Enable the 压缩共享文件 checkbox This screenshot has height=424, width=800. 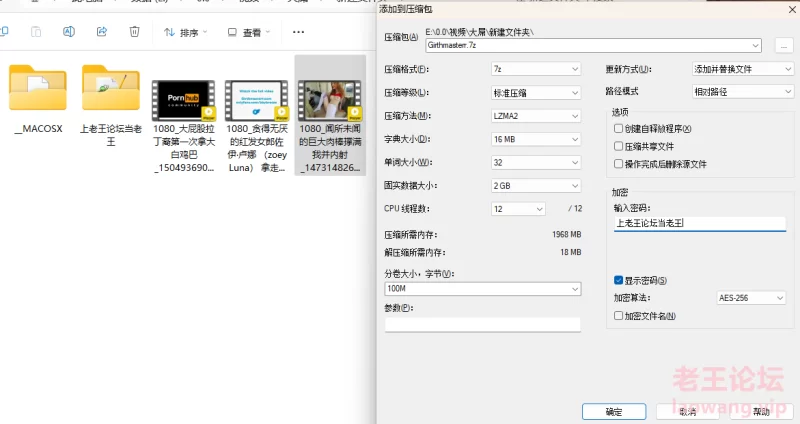pos(618,146)
